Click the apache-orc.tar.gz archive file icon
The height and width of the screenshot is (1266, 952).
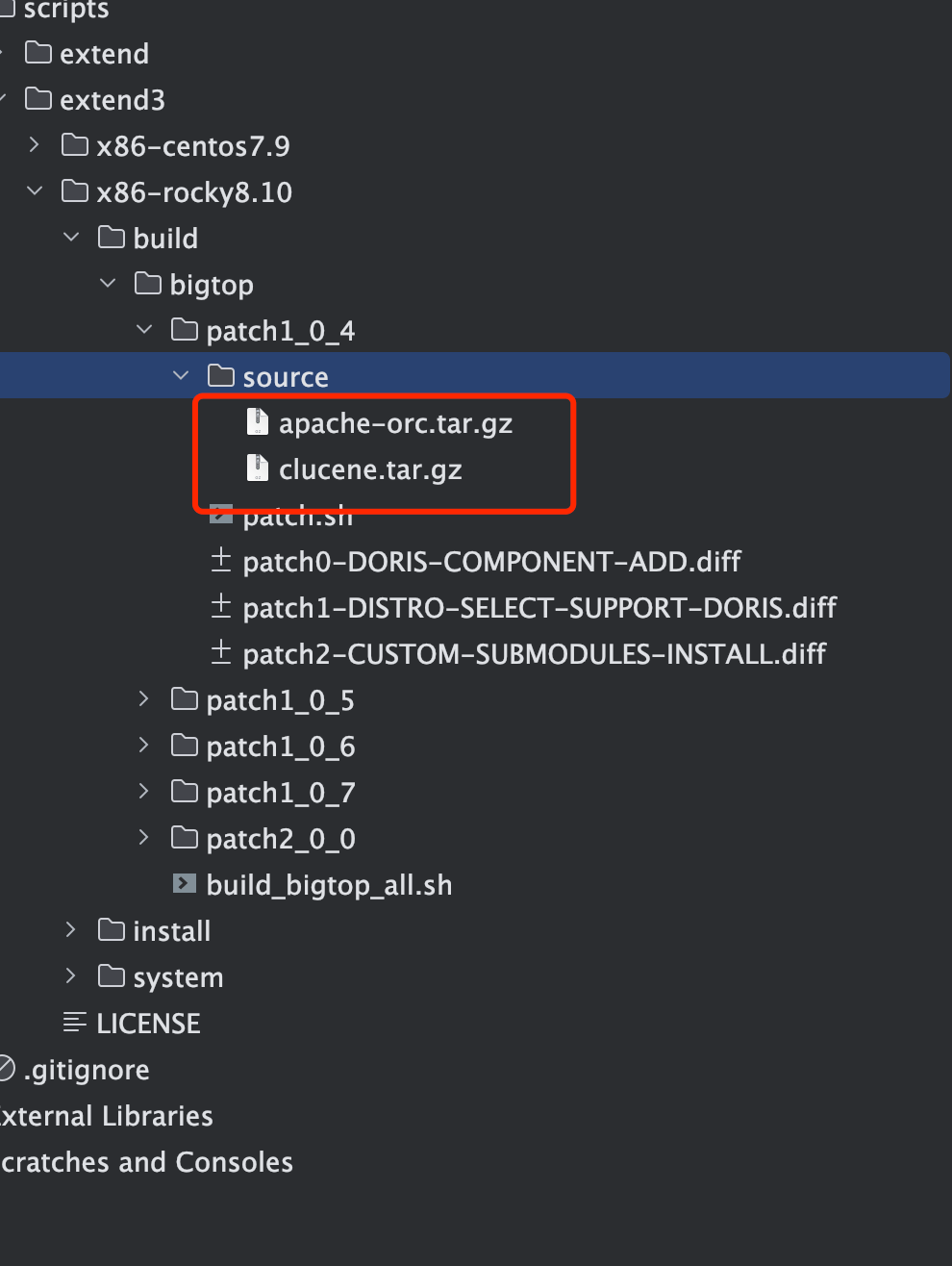tap(257, 422)
